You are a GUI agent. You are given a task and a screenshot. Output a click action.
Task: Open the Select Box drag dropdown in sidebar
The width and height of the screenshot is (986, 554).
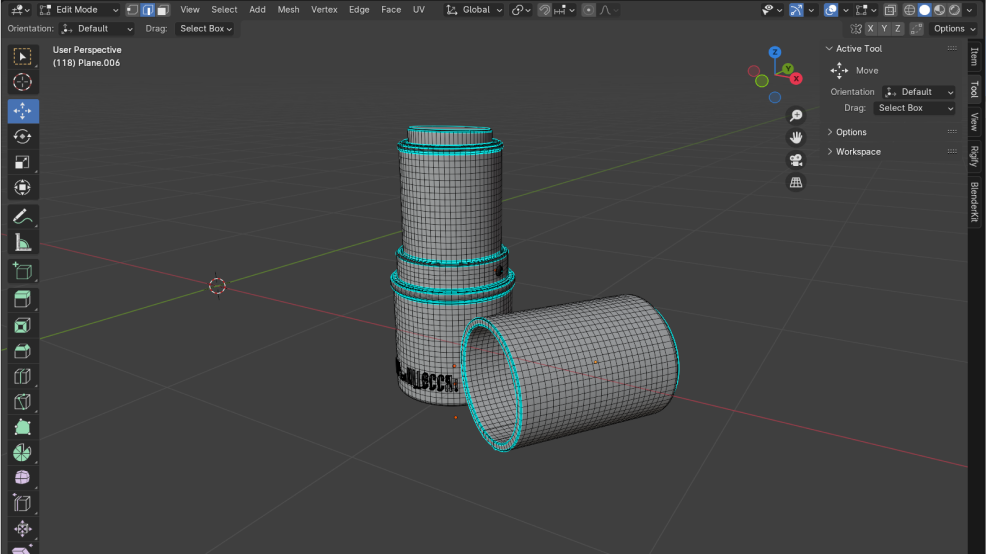click(914, 108)
